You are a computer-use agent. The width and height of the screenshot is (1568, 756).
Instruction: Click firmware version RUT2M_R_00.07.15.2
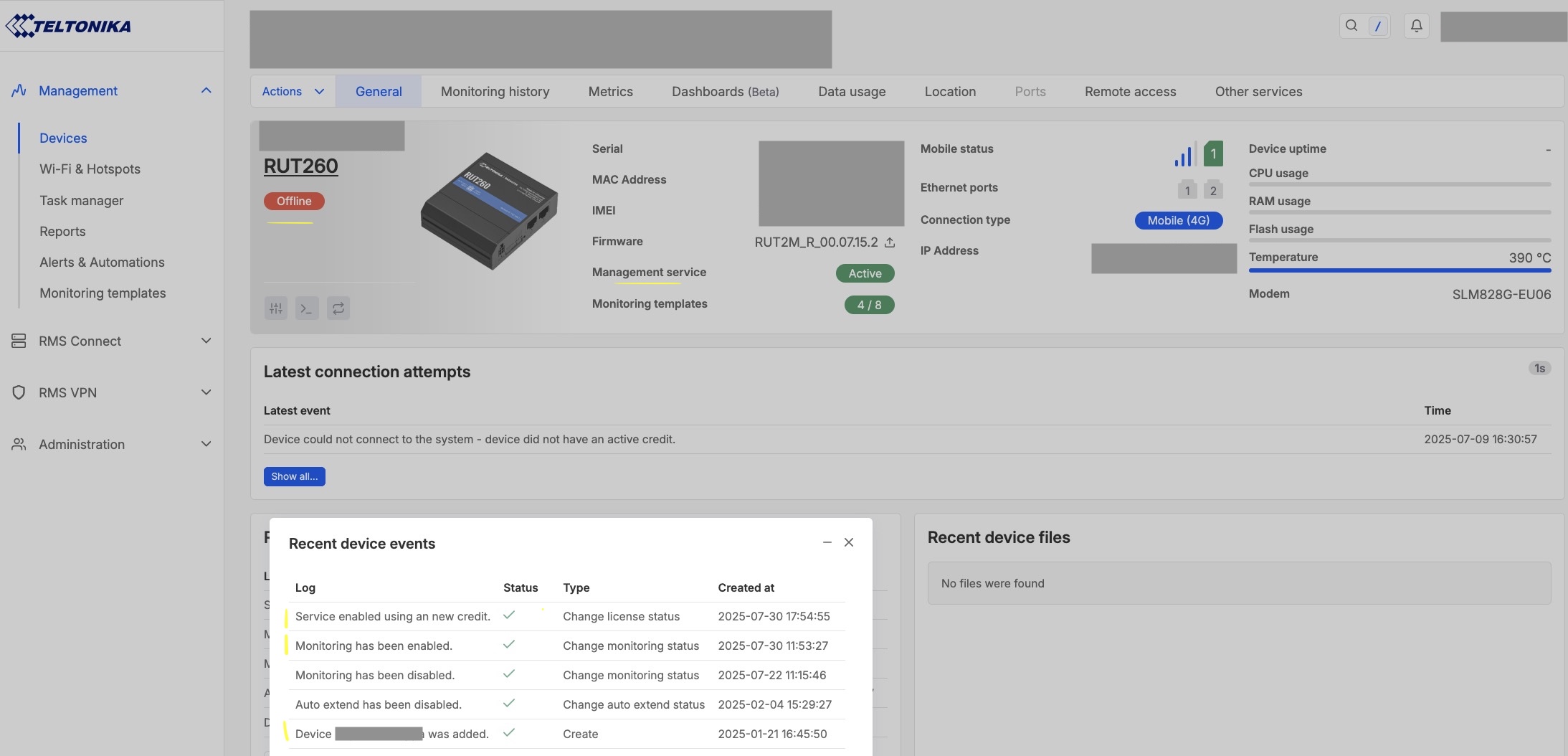coord(816,242)
